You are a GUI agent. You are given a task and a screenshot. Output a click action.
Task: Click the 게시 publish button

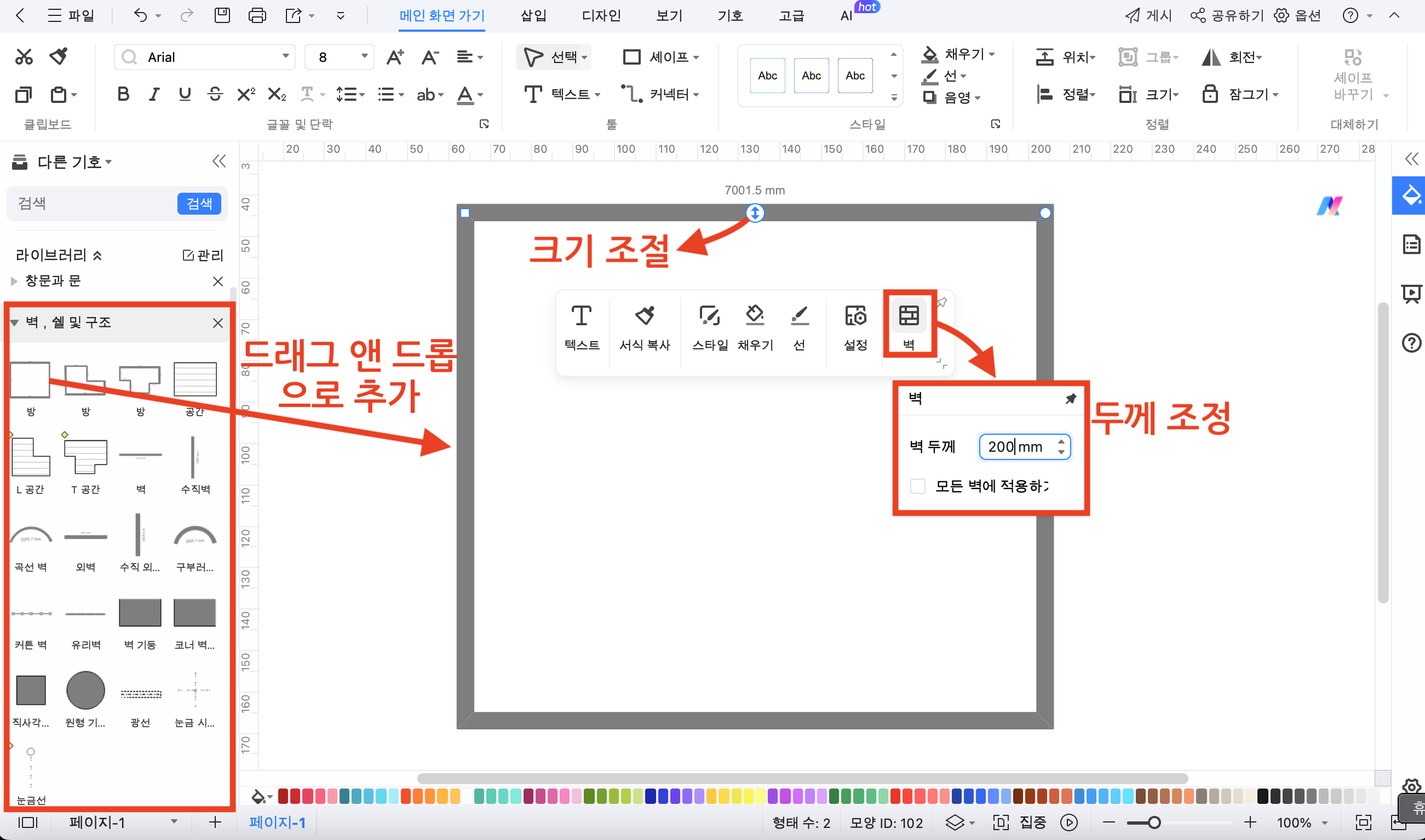tap(1148, 15)
